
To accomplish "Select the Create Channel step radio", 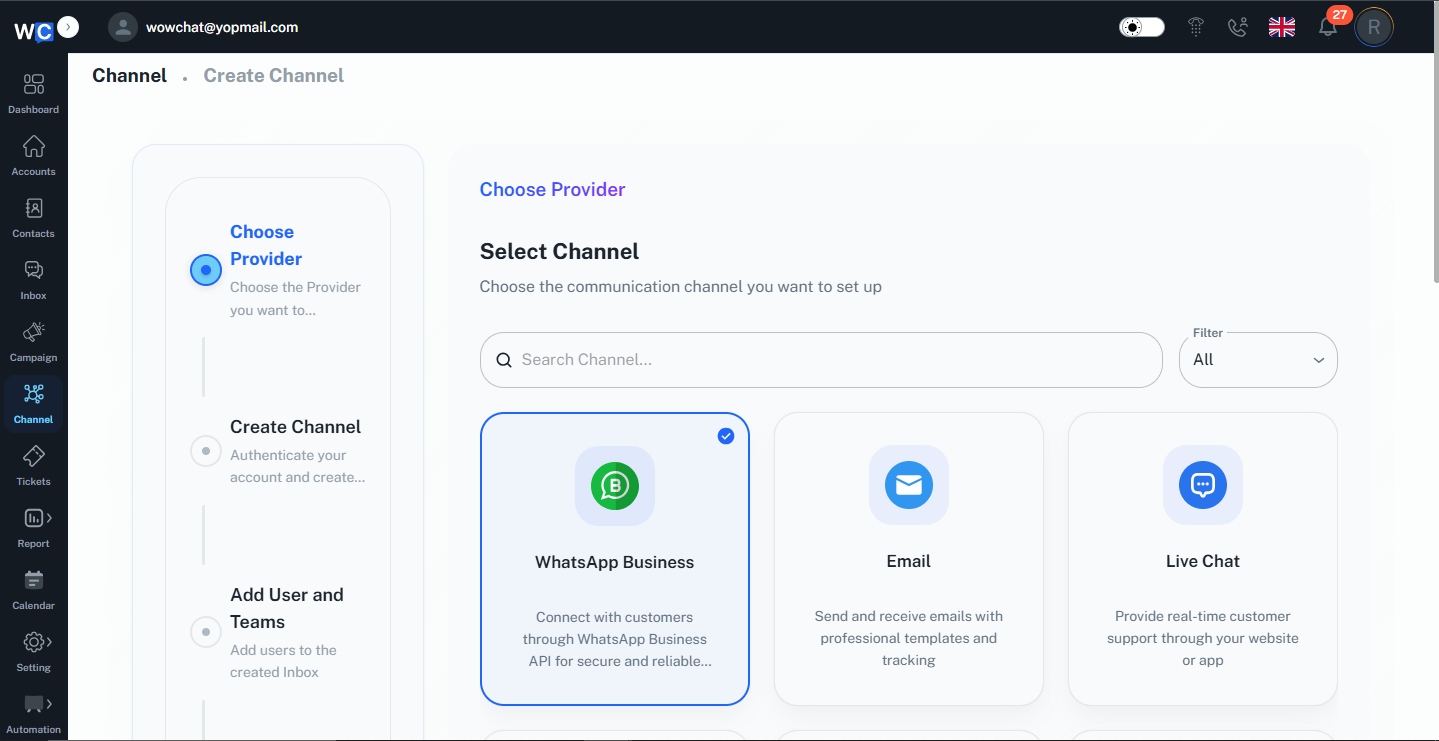I will pyautogui.click(x=206, y=451).
